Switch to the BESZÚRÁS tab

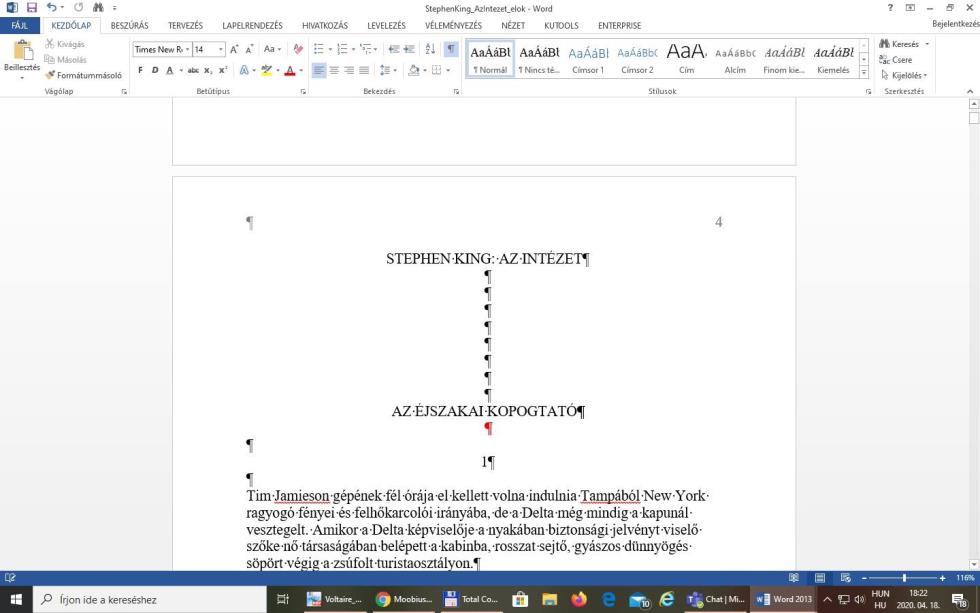[129, 26]
